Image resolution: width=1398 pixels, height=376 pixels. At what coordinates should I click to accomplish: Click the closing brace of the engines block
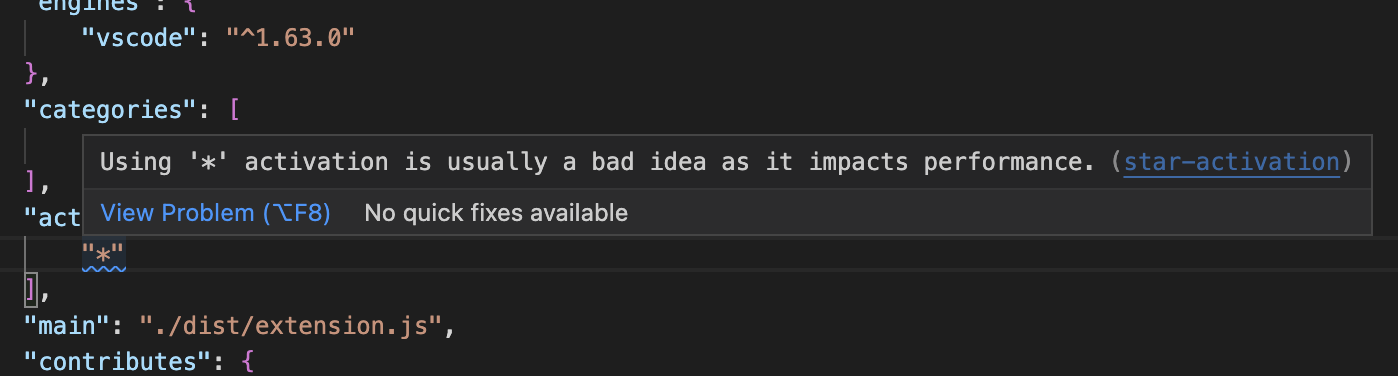(32, 74)
